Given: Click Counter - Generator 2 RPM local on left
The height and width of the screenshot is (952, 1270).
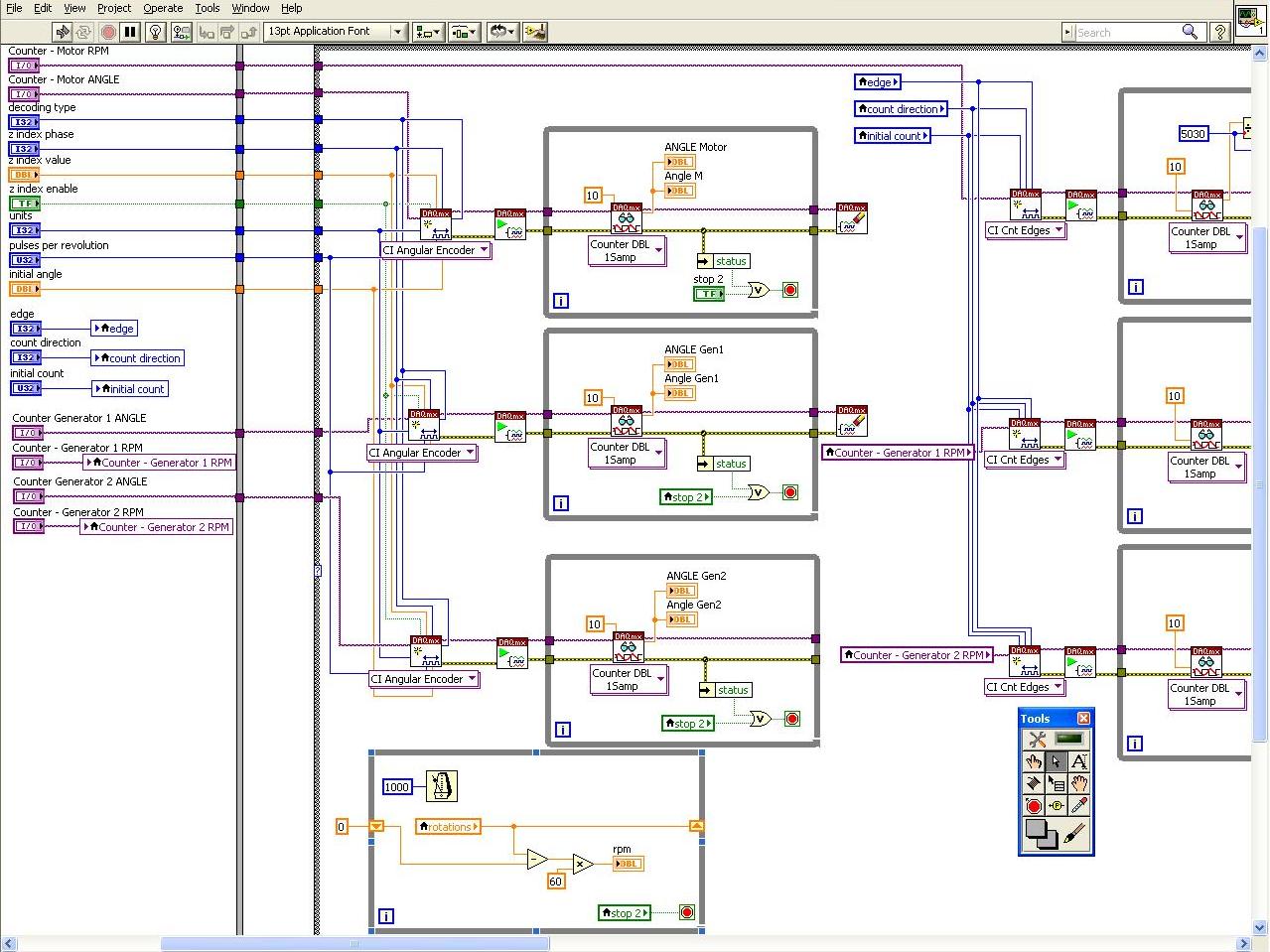Looking at the screenshot, I should tap(156, 527).
